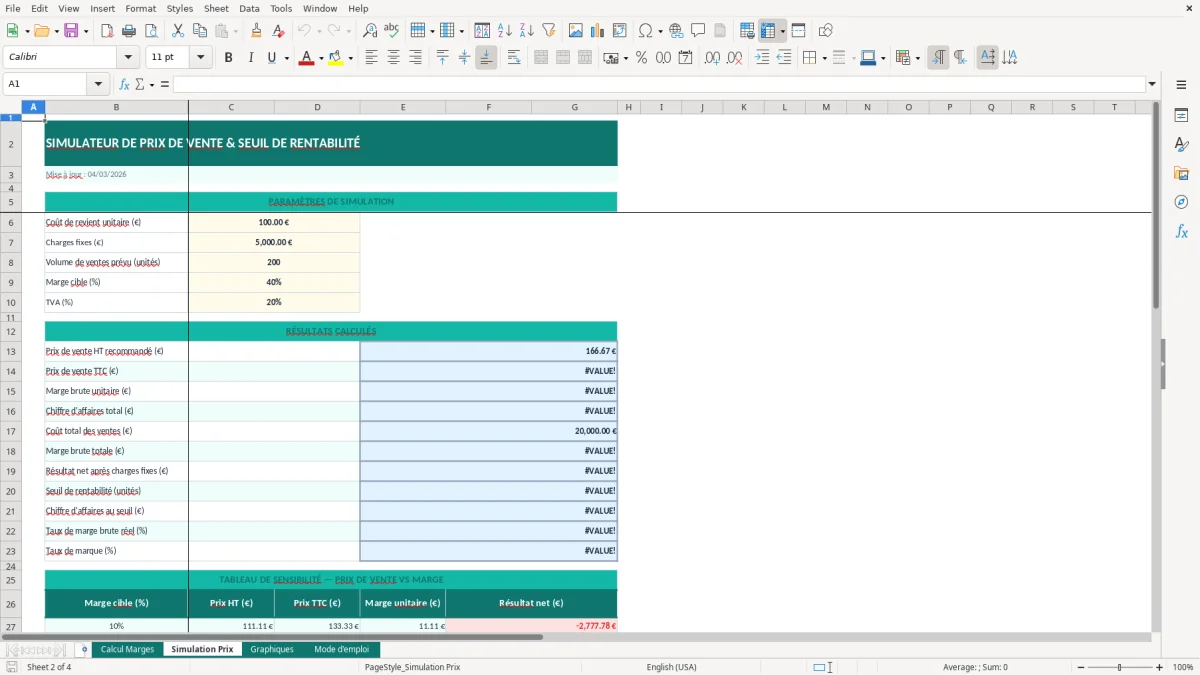This screenshot has width=1200, height=675.
Task: Click Sort Ascending icon
Action: [x=505, y=31]
